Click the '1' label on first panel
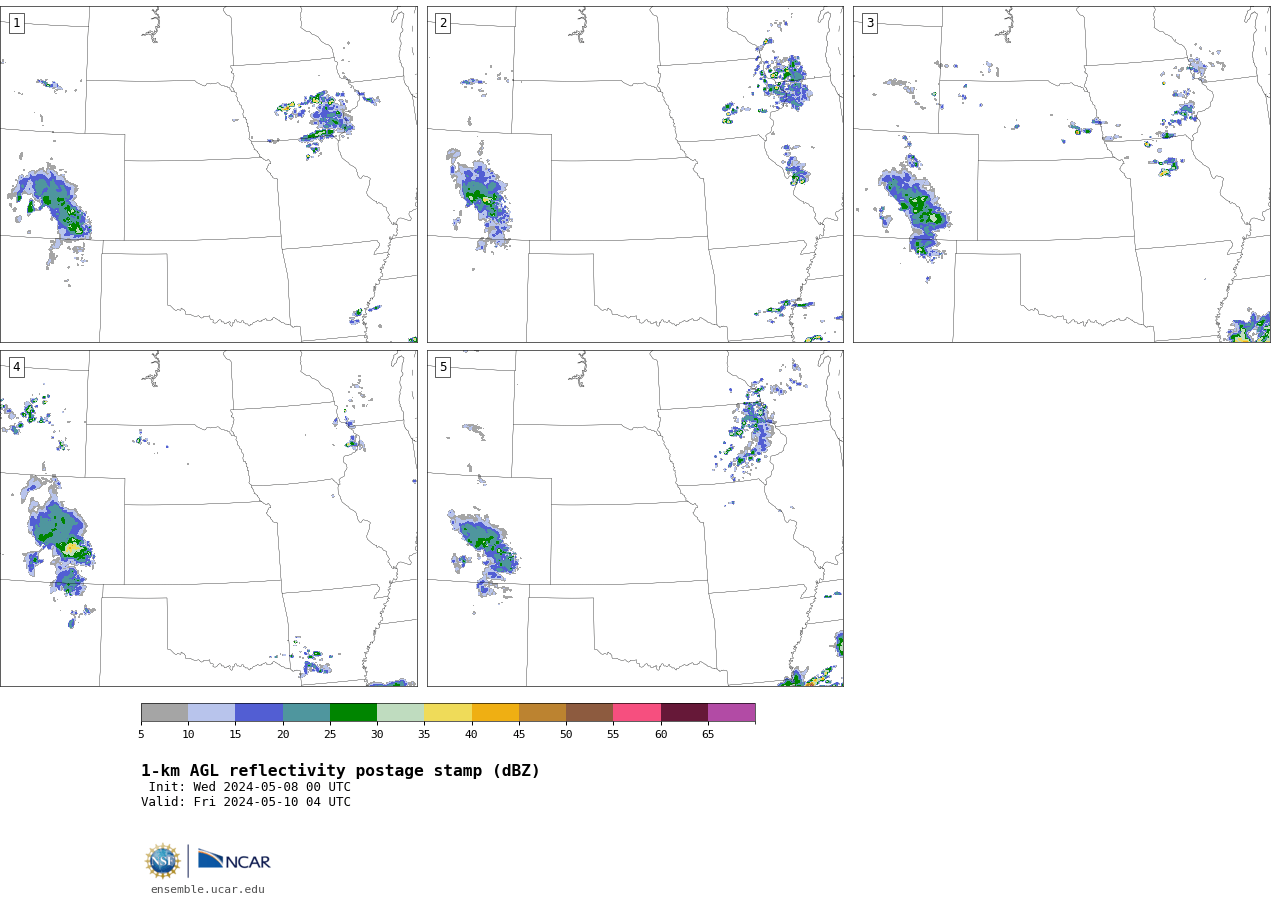 [16, 23]
